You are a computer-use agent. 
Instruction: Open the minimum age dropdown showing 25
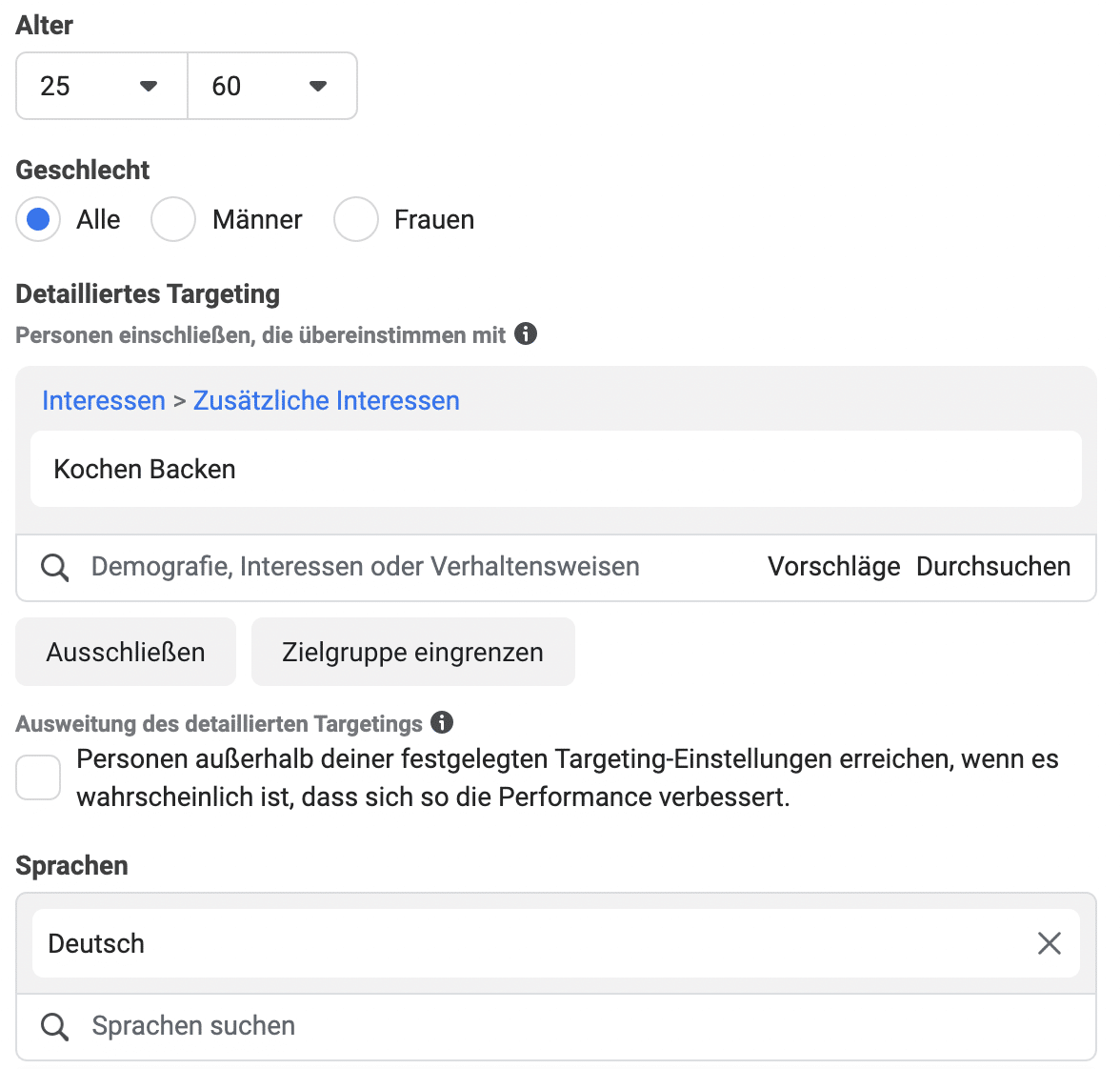[x=101, y=86]
